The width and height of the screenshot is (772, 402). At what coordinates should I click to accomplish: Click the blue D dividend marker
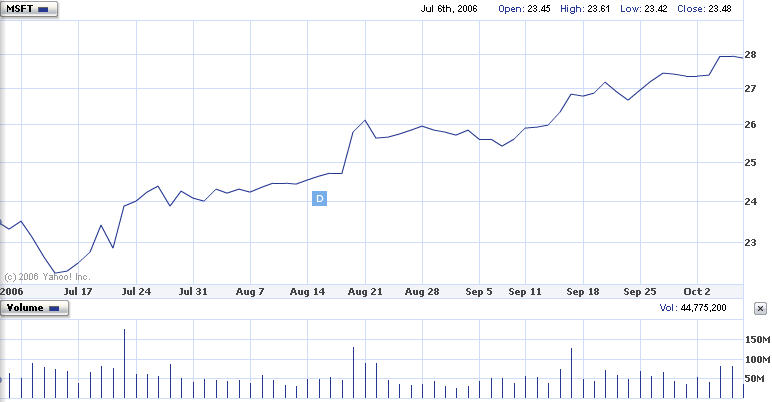(x=320, y=200)
